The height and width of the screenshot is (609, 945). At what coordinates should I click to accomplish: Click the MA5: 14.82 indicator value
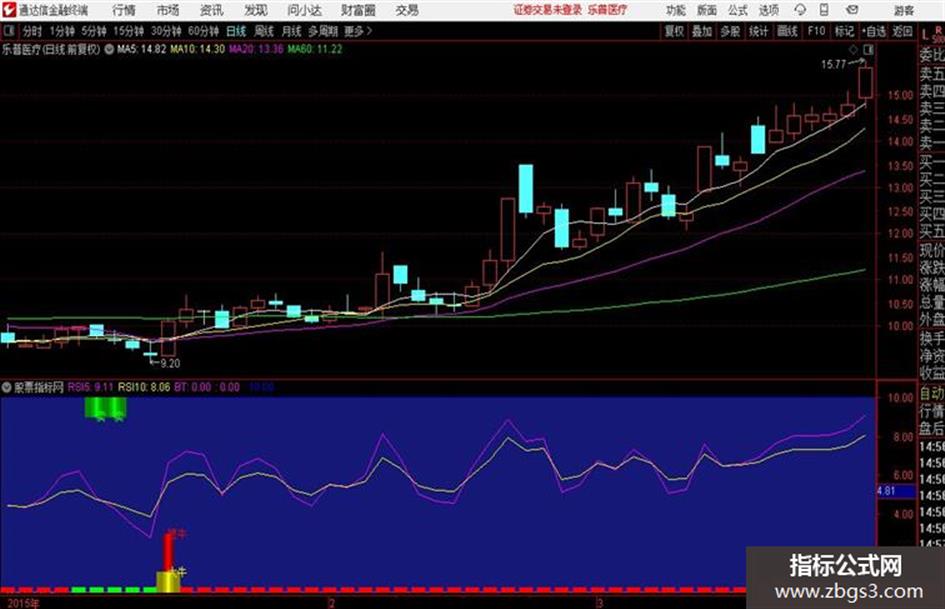point(141,49)
